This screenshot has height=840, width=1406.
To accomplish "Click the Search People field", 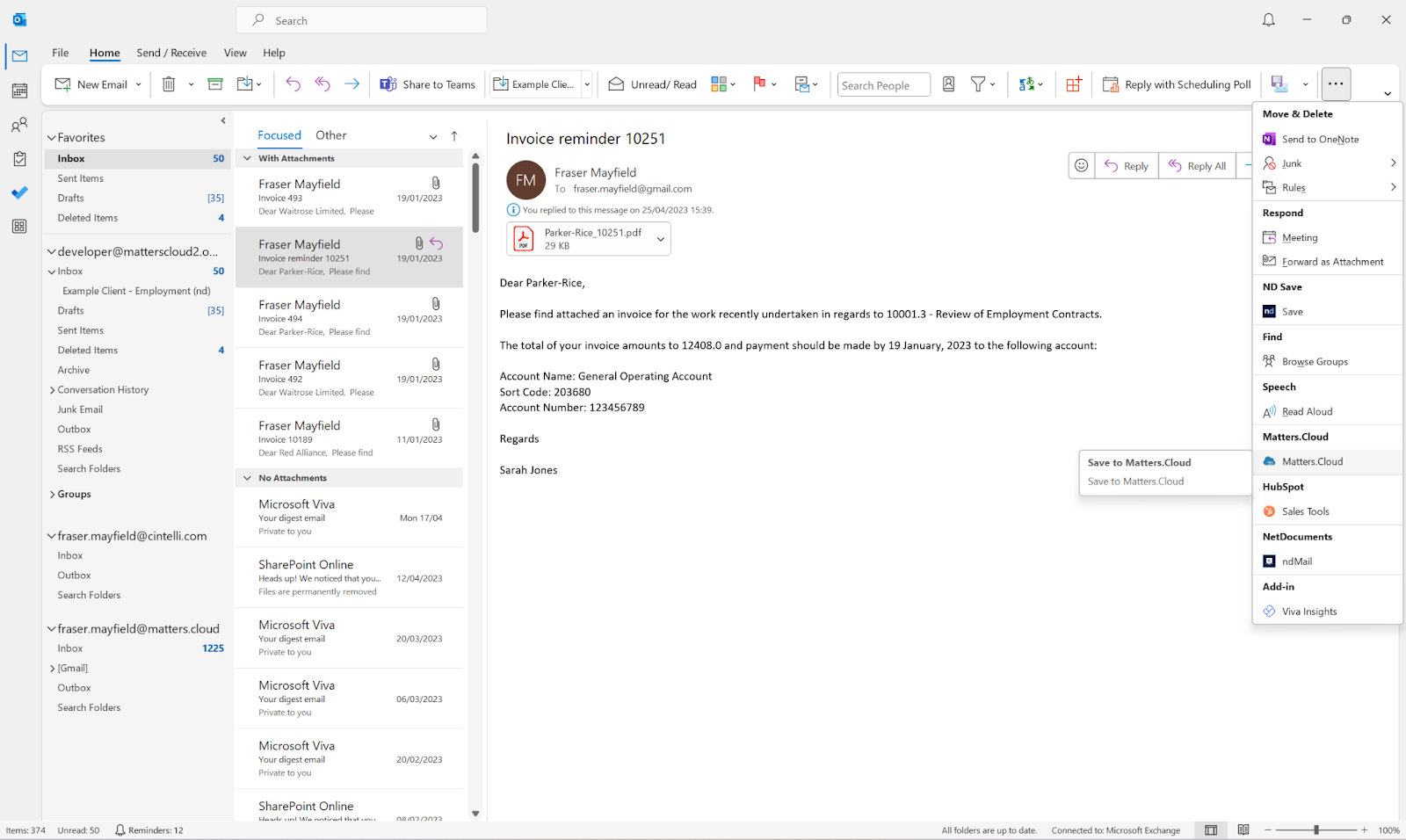I will [884, 85].
